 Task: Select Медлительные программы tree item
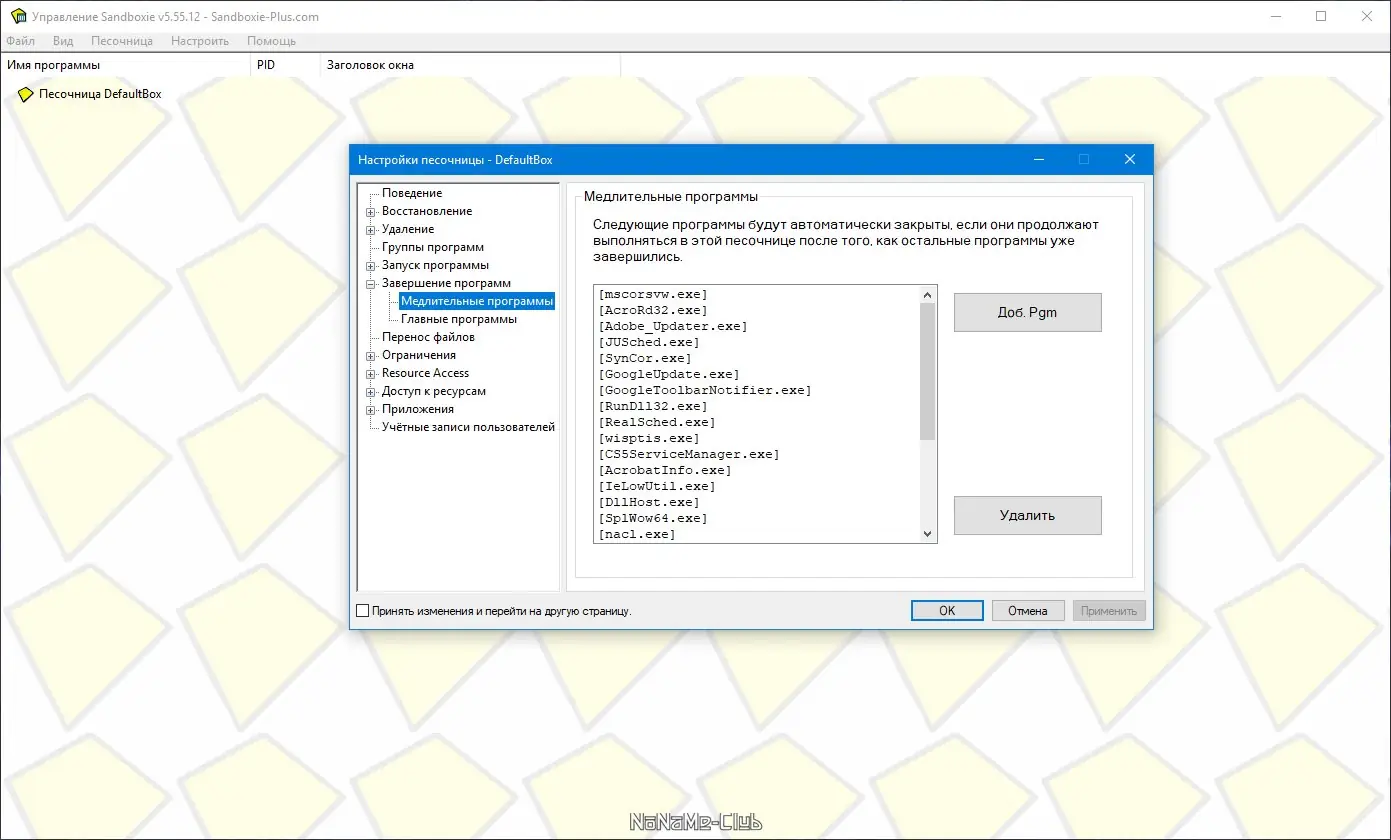click(x=477, y=301)
